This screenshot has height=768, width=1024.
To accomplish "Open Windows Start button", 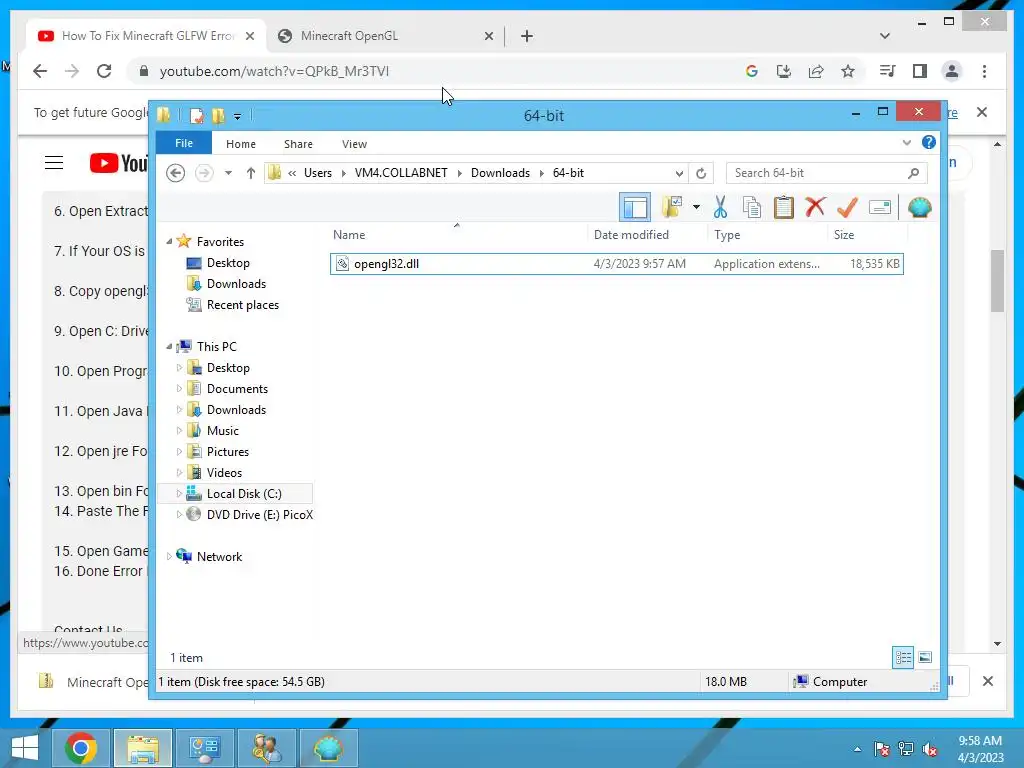I will point(24,748).
